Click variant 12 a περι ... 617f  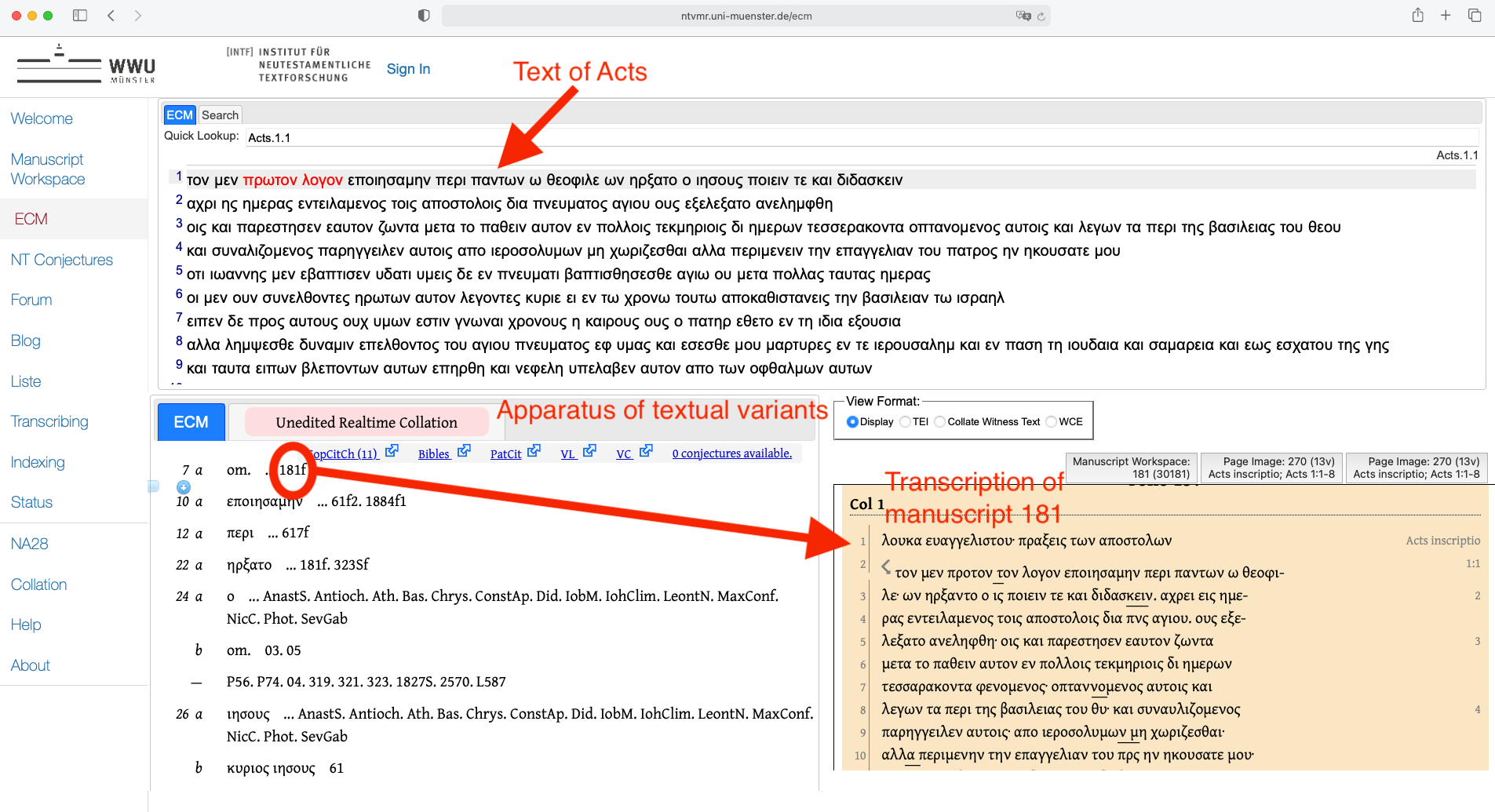[243, 533]
